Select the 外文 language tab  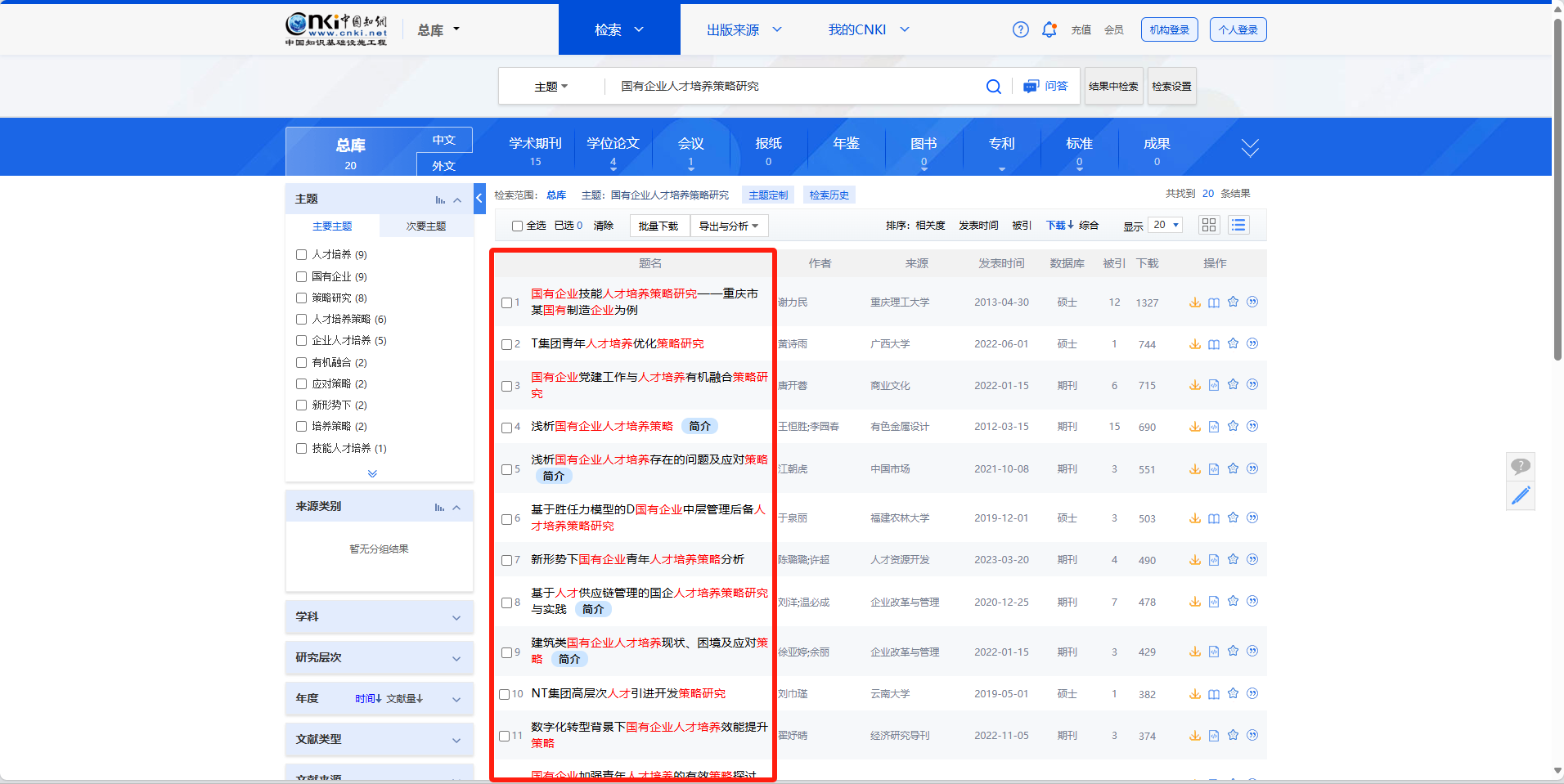(x=444, y=166)
